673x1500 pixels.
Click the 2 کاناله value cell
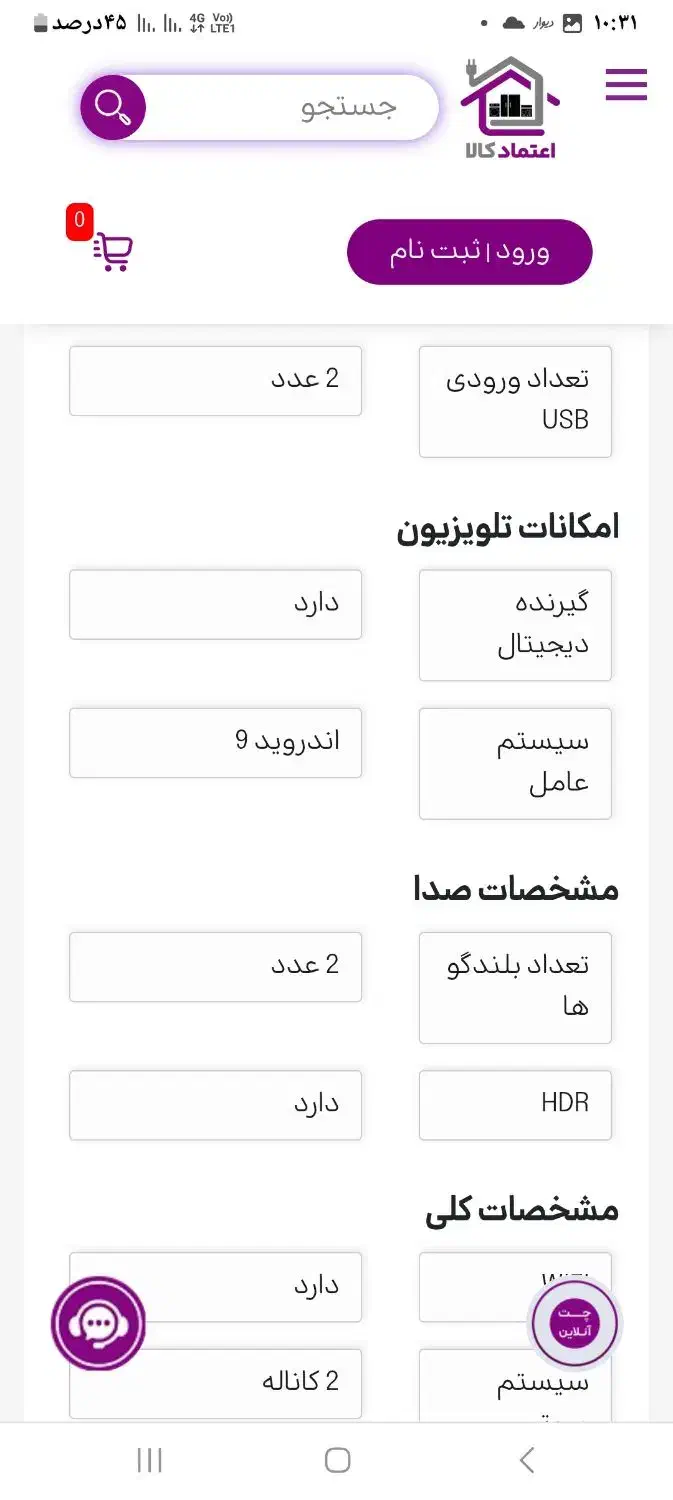pos(215,1382)
